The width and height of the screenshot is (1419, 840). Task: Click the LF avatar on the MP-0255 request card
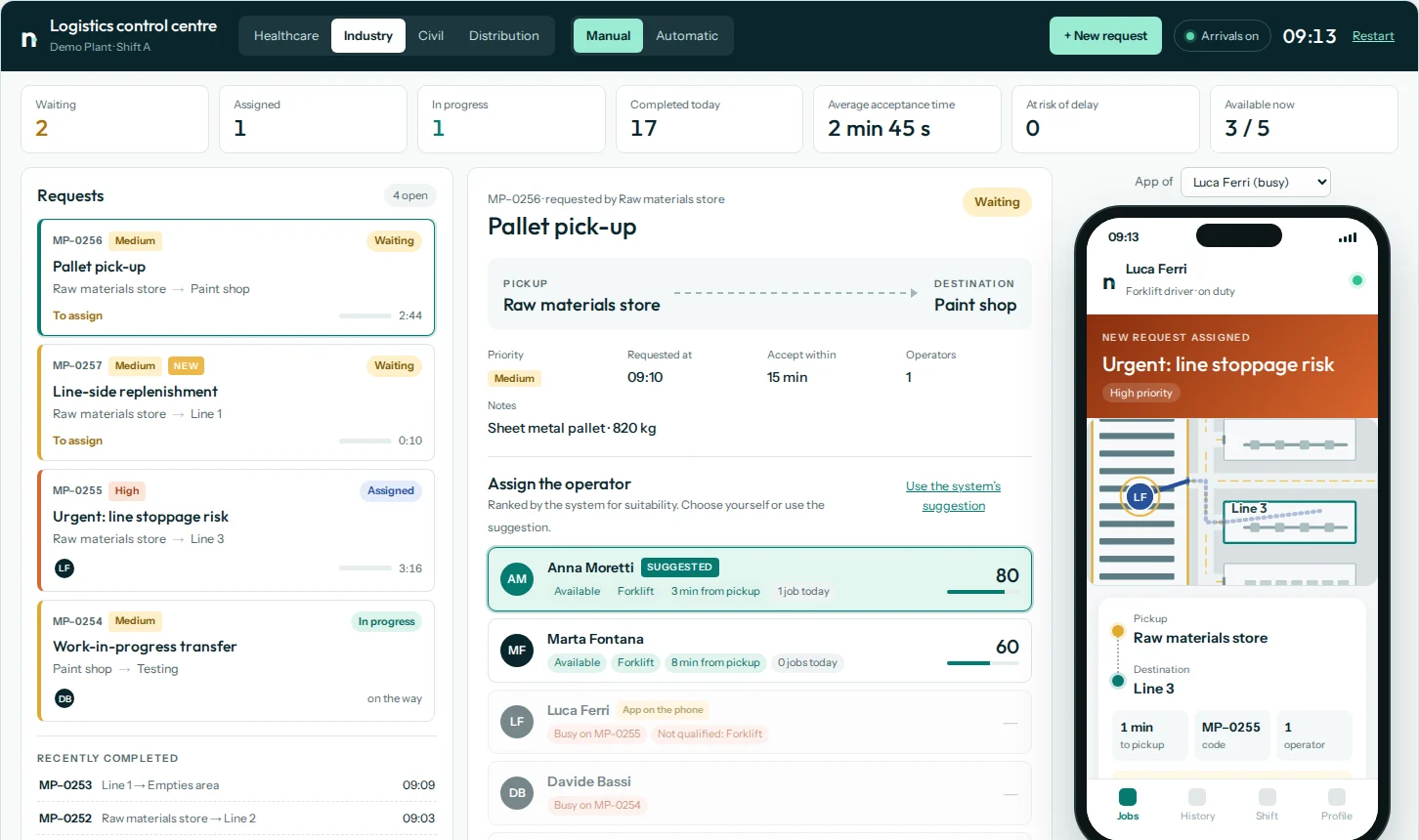[x=64, y=568]
